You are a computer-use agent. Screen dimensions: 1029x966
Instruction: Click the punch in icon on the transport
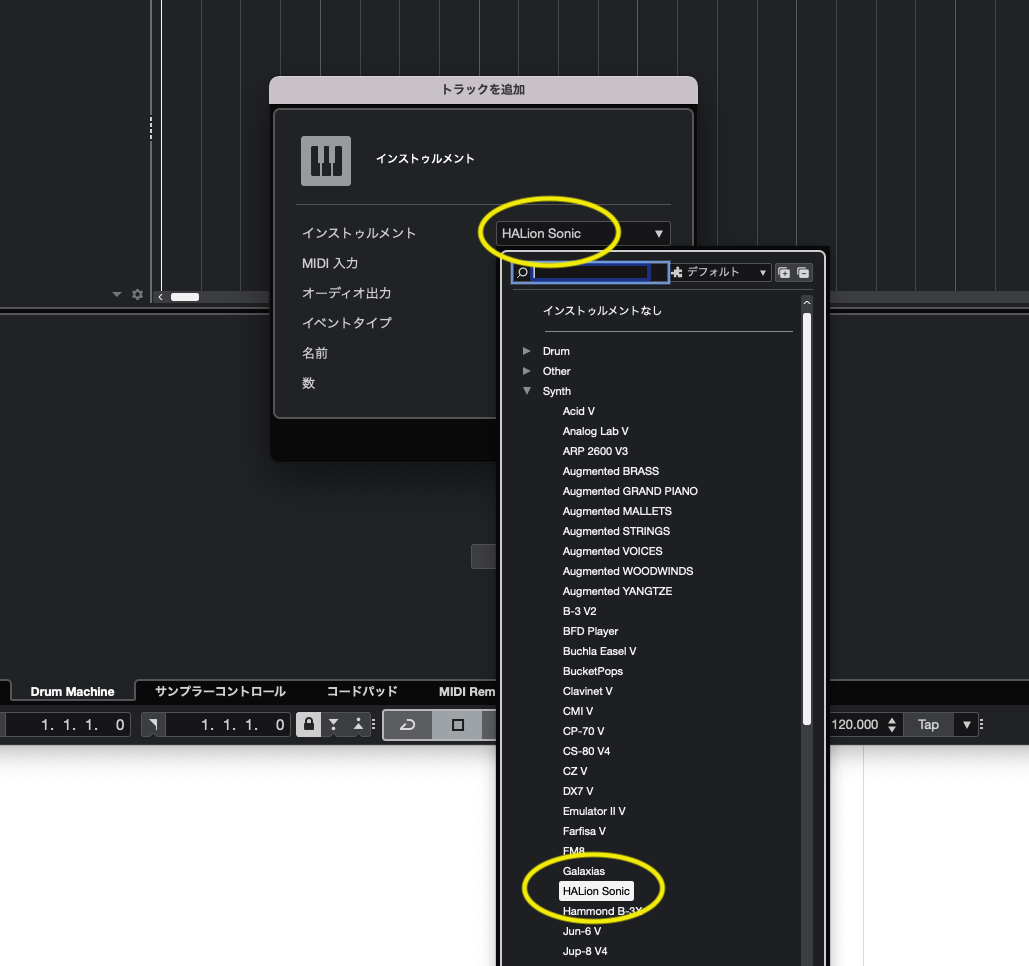pos(333,724)
